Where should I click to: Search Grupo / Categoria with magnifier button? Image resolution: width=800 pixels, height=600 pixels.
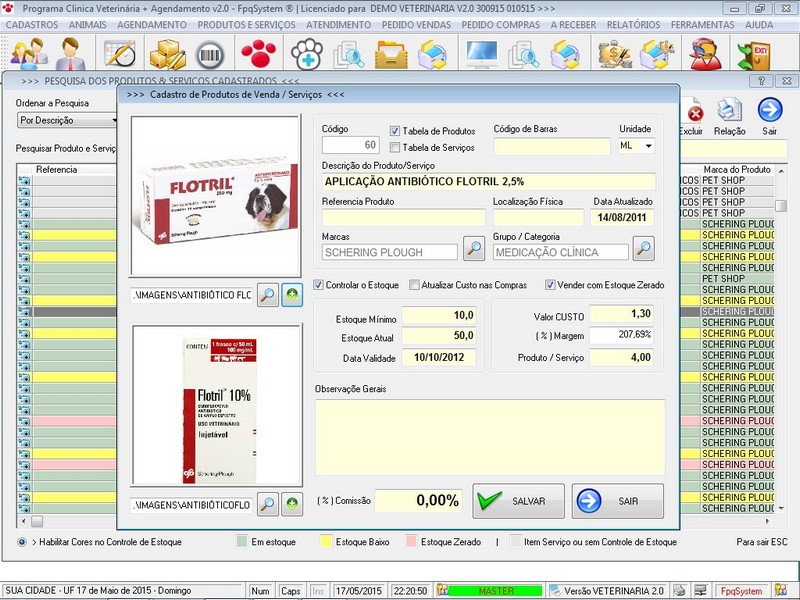[643, 248]
